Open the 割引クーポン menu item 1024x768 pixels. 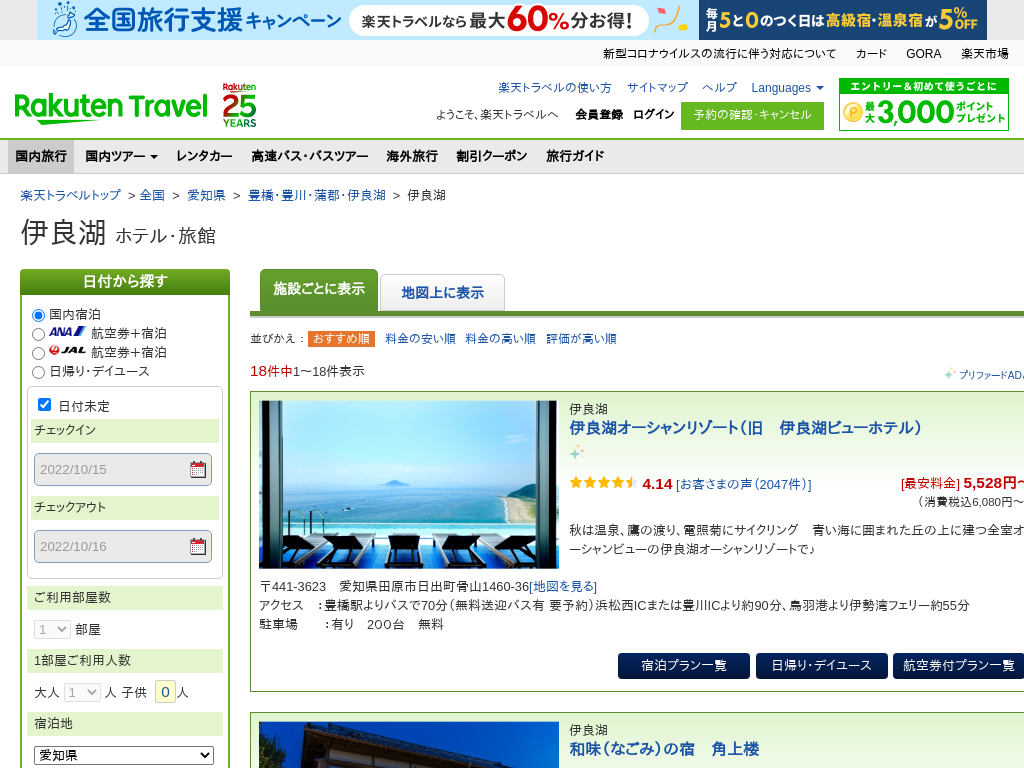pyautogui.click(x=492, y=156)
